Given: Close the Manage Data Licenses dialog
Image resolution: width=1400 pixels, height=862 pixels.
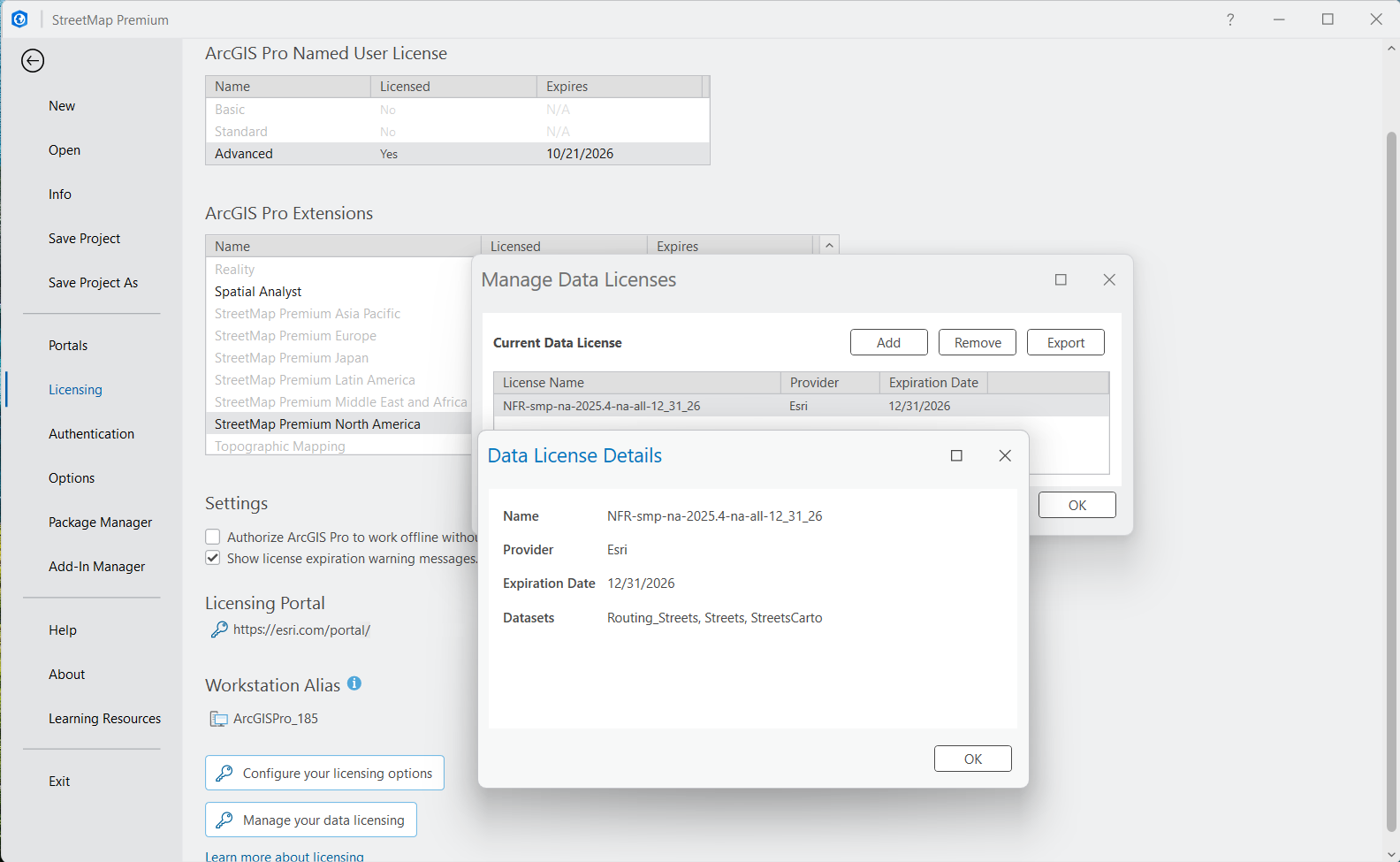Looking at the screenshot, I should pyautogui.click(x=1109, y=279).
